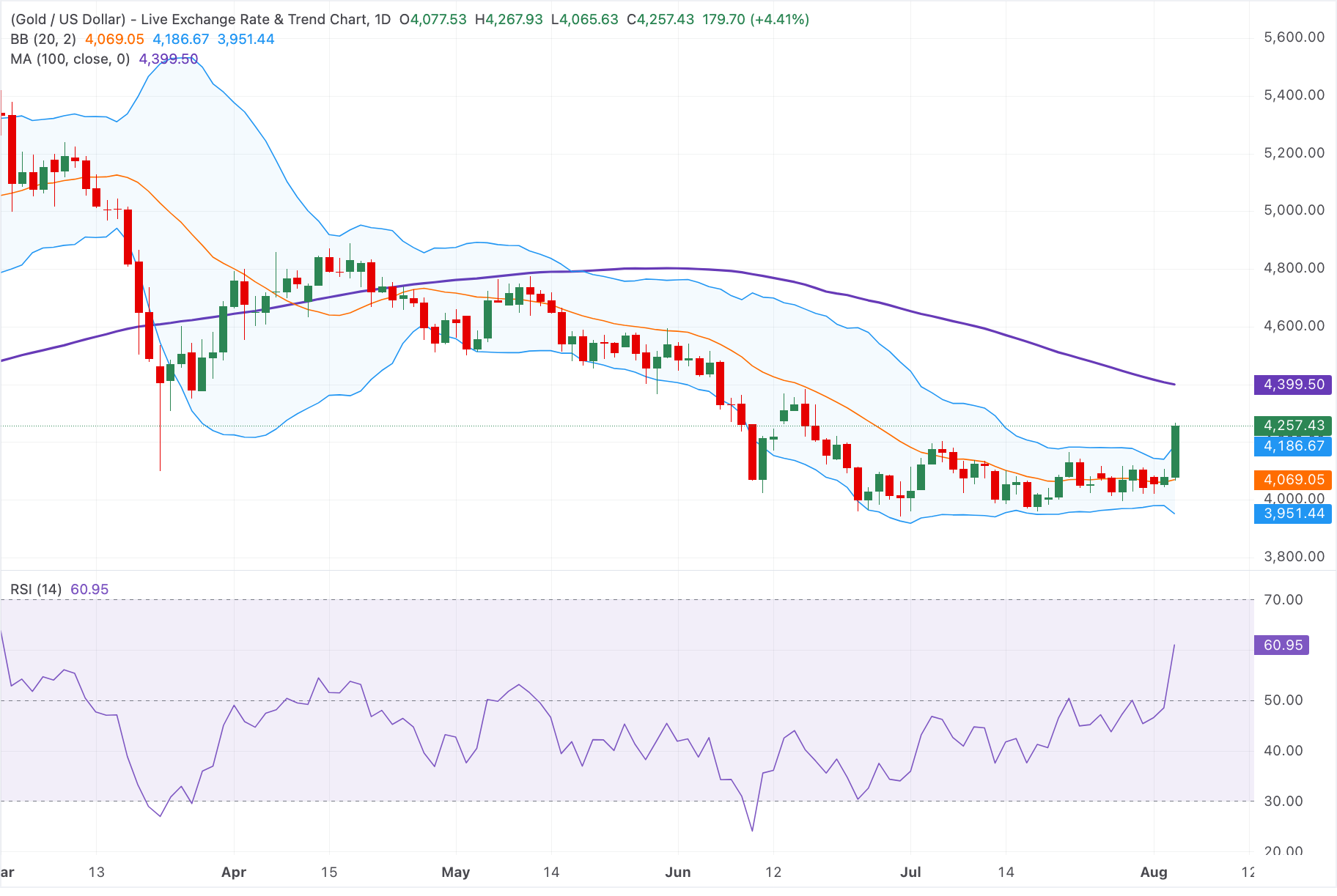Click the latest large green candlestick

coord(1175,452)
